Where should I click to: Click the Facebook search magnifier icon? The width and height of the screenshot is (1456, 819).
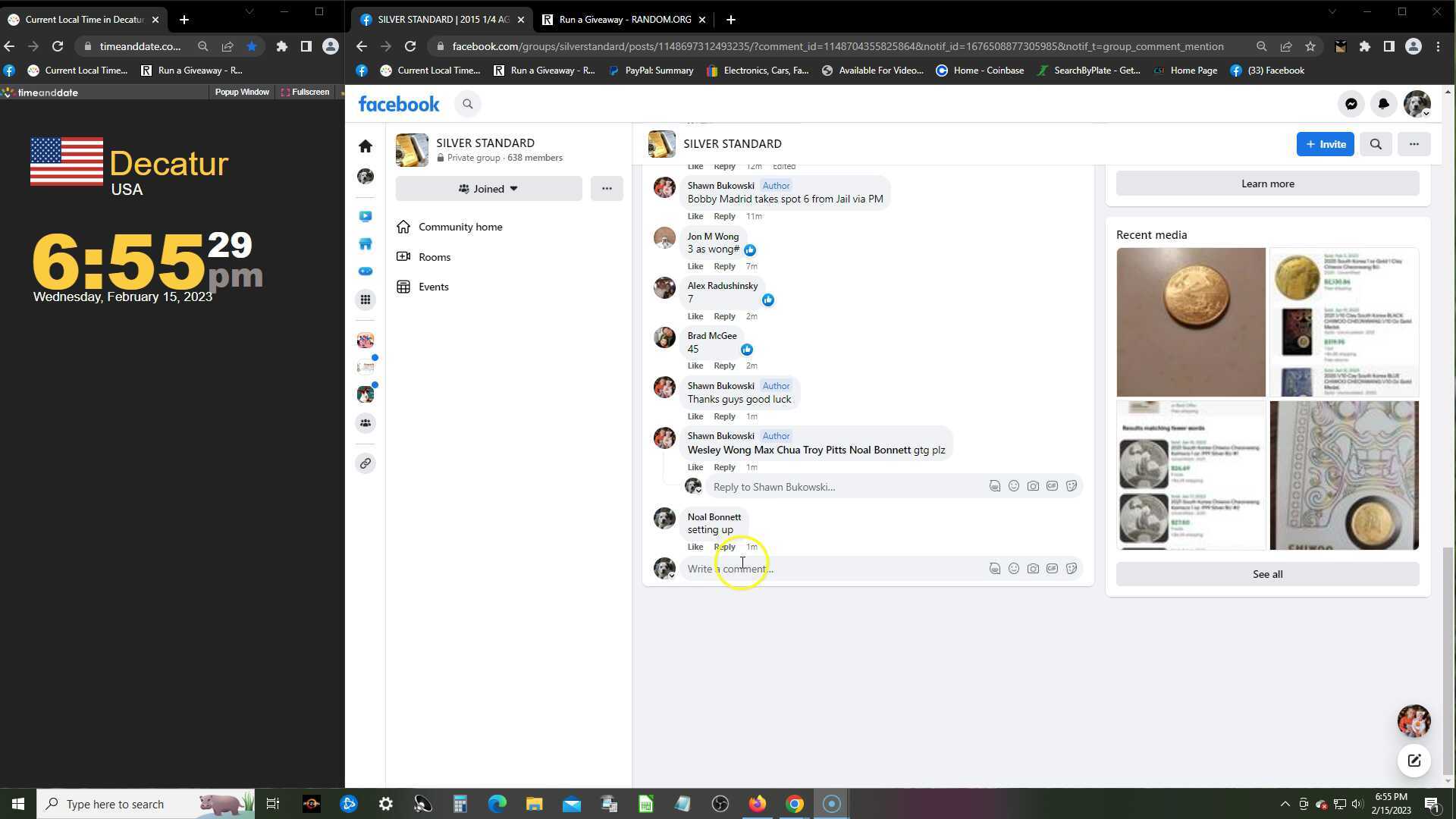(x=468, y=105)
